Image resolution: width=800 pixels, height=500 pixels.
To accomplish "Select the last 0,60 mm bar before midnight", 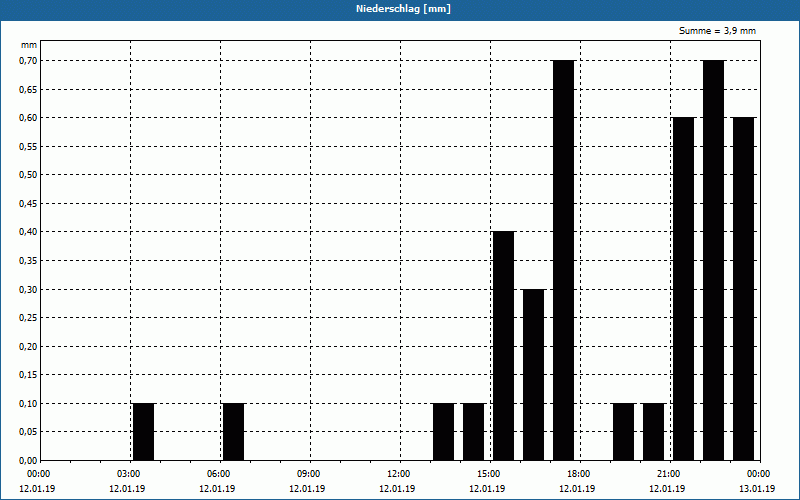I will 744,289.
